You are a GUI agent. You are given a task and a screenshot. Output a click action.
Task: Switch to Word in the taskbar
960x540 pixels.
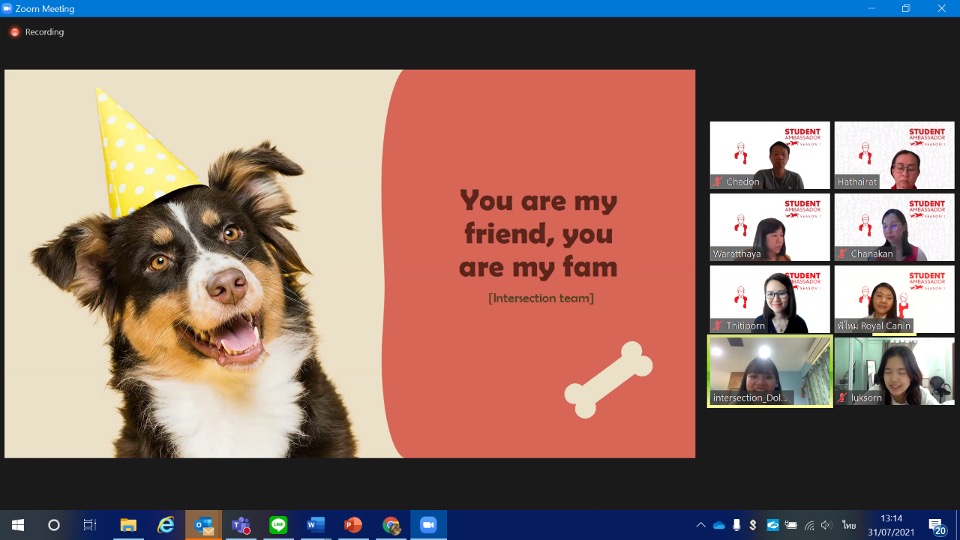point(316,525)
